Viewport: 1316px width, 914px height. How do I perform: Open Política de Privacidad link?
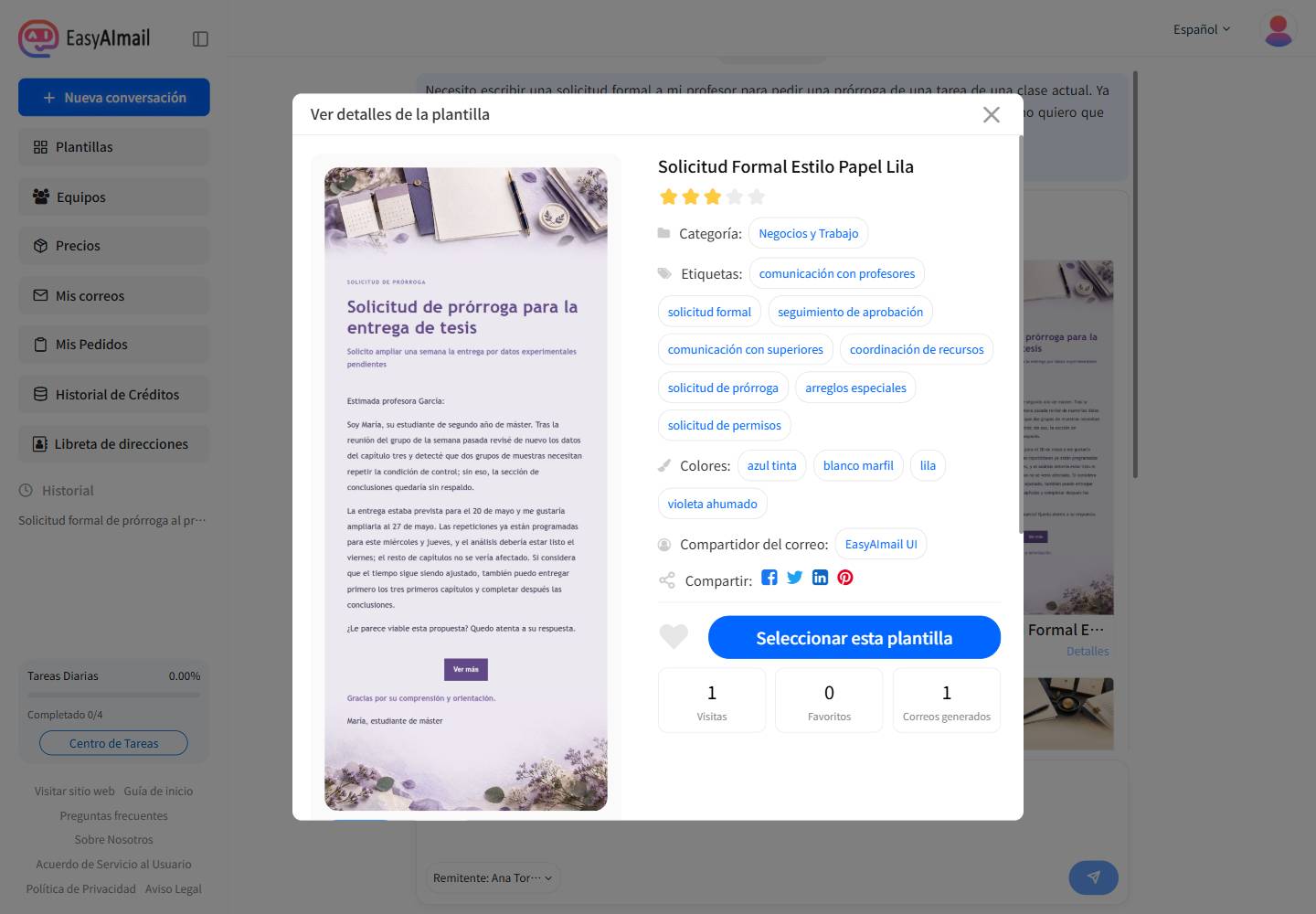click(80, 888)
